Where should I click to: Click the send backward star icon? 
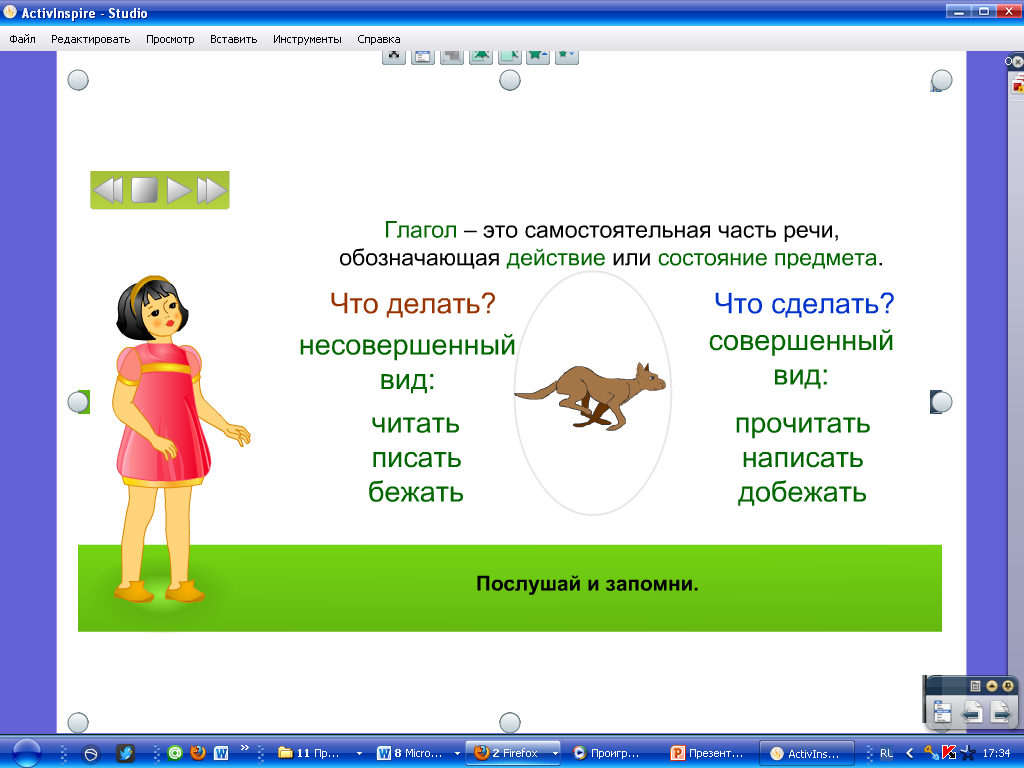[x=567, y=56]
